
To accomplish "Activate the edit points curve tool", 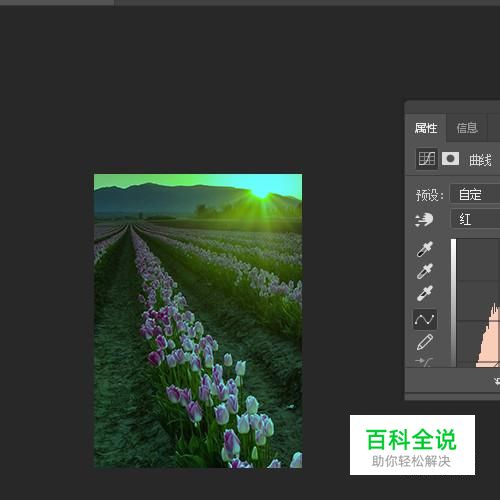I will click(424, 320).
